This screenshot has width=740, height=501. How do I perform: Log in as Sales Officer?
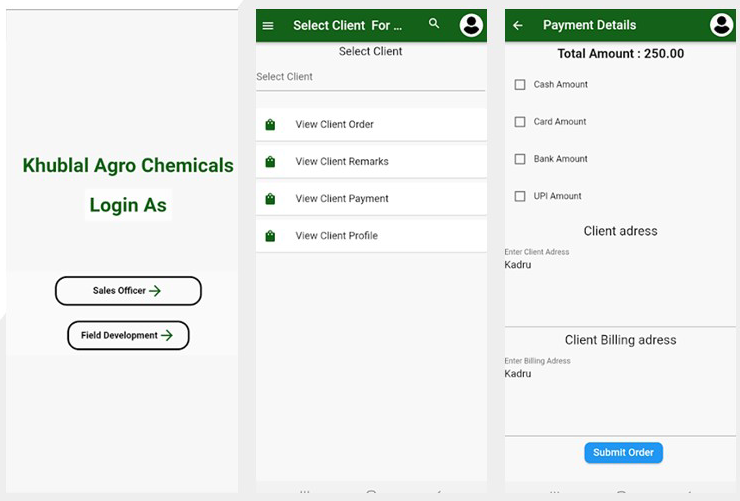pyautogui.click(x=128, y=291)
